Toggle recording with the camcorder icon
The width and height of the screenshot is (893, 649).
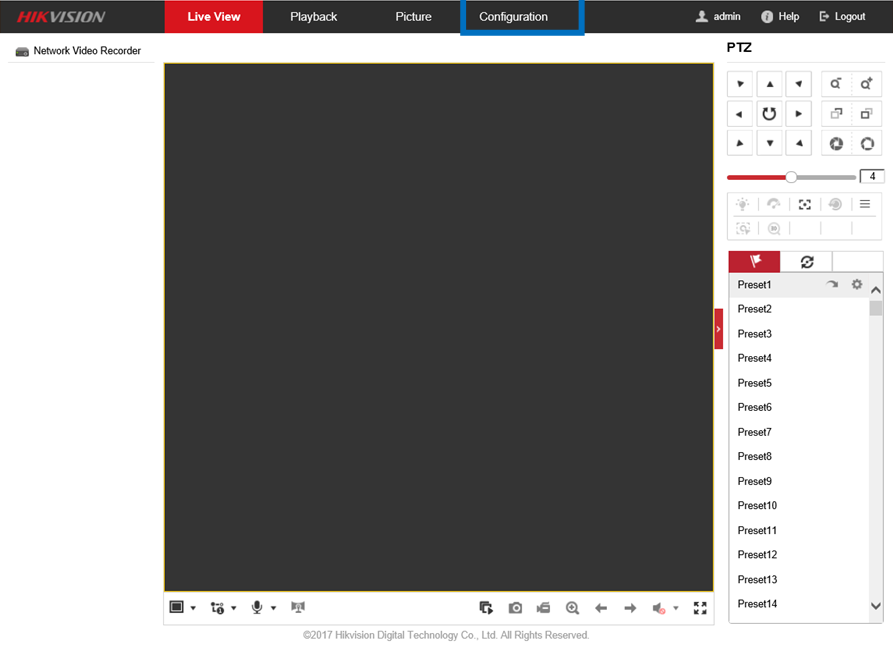[544, 608]
